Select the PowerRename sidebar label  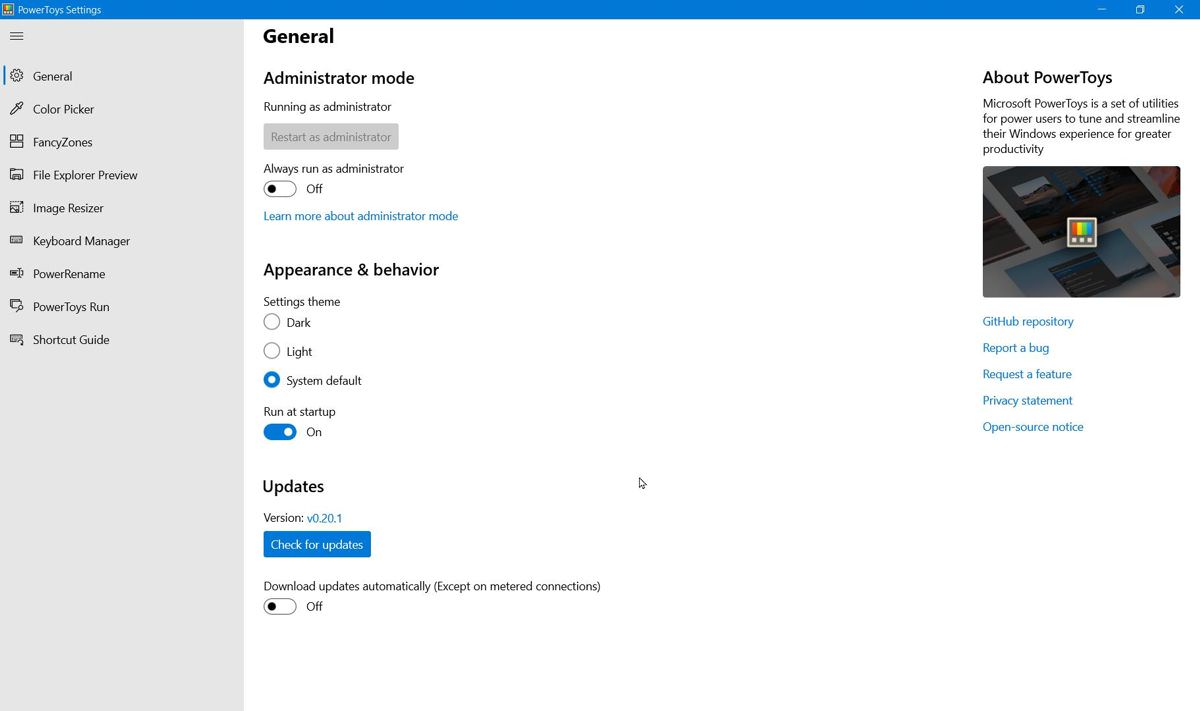point(69,274)
